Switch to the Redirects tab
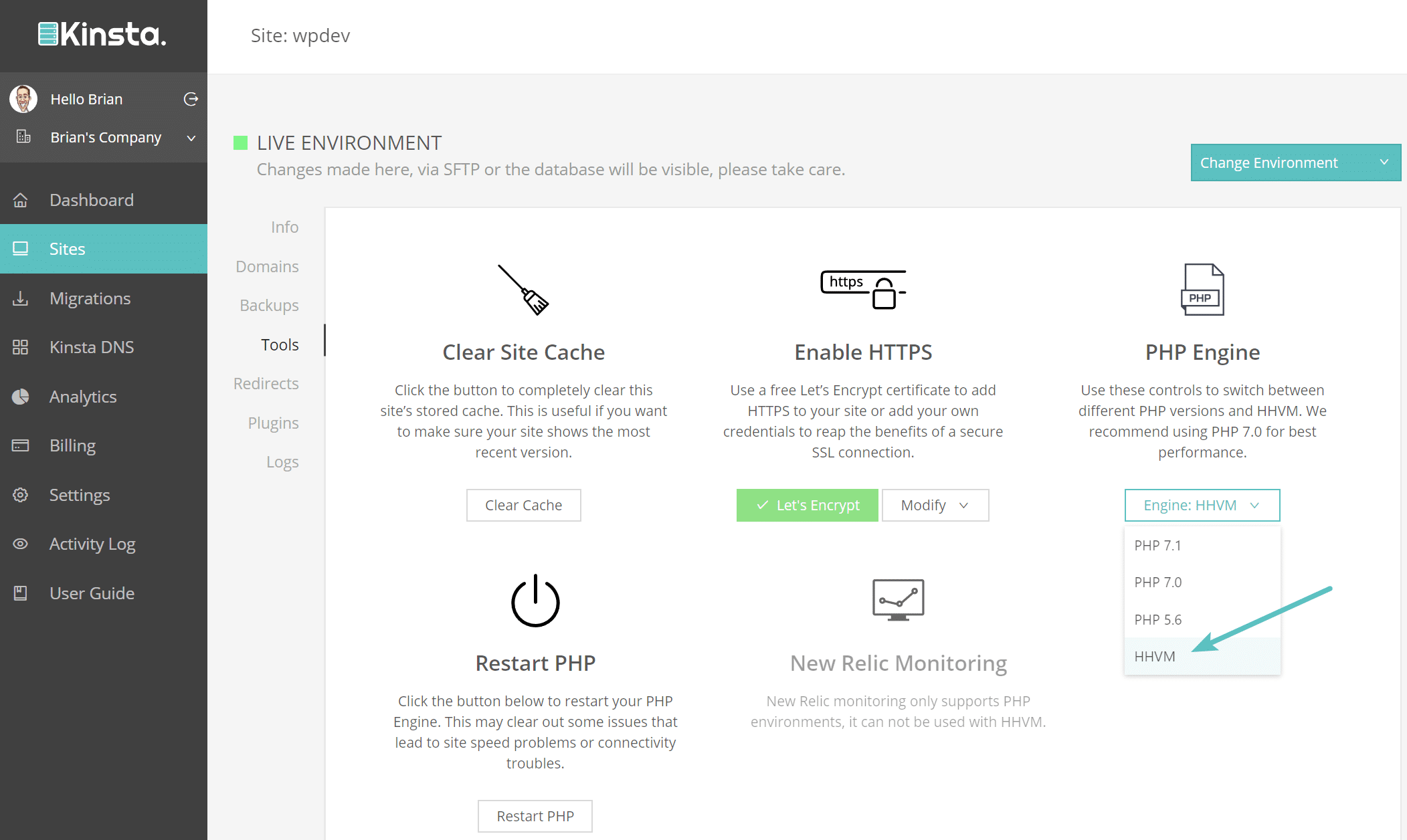The height and width of the screenshot is (840, 1407). pyautogui.click(x=266, y=383)
